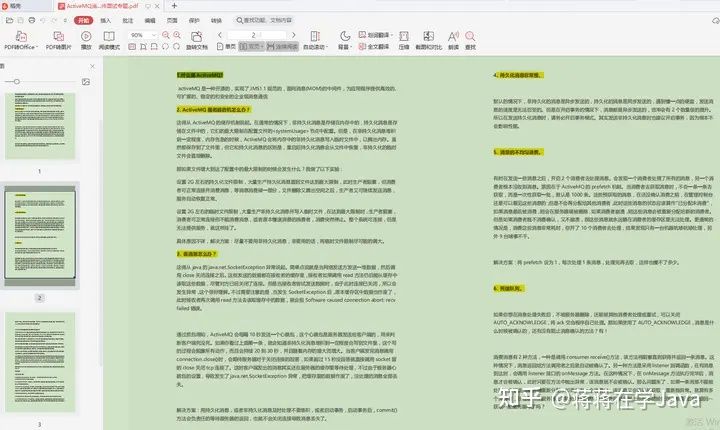Expand the 背景 dropdown arrow
Screen dimensions: 720x430
(351, 47)
